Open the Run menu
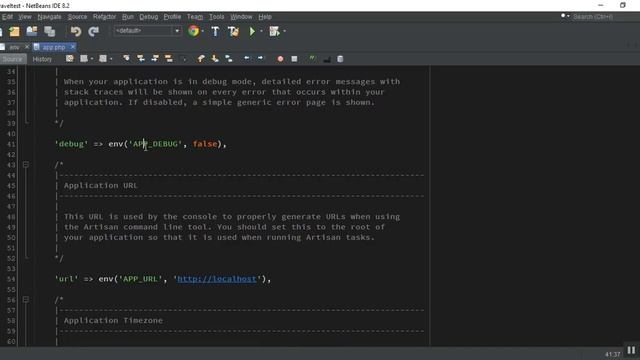The height and width of the screenshot is (360, 640). 128,17
